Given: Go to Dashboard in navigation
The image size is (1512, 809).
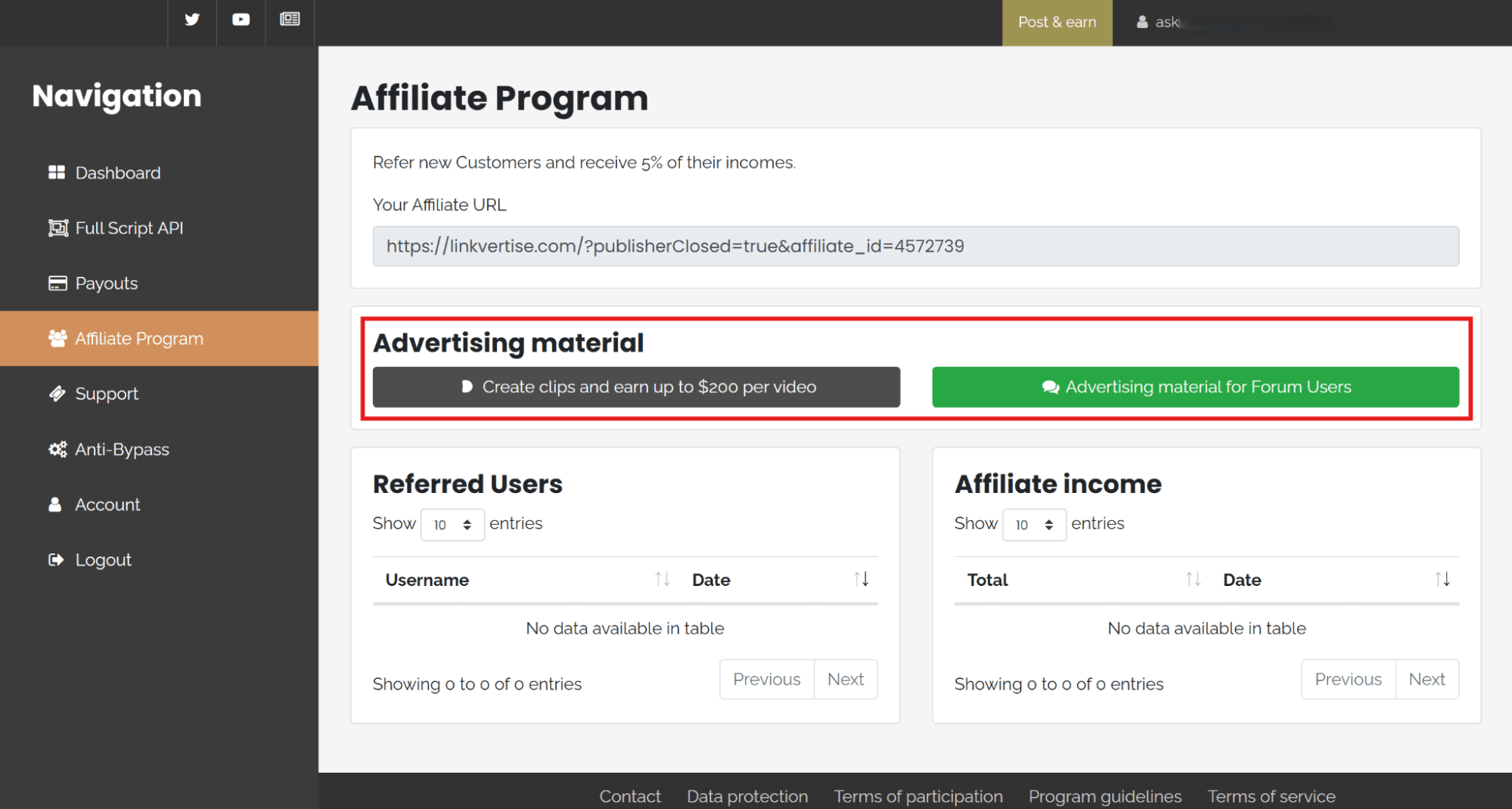Looking at the screenshot, I should 117,173.
